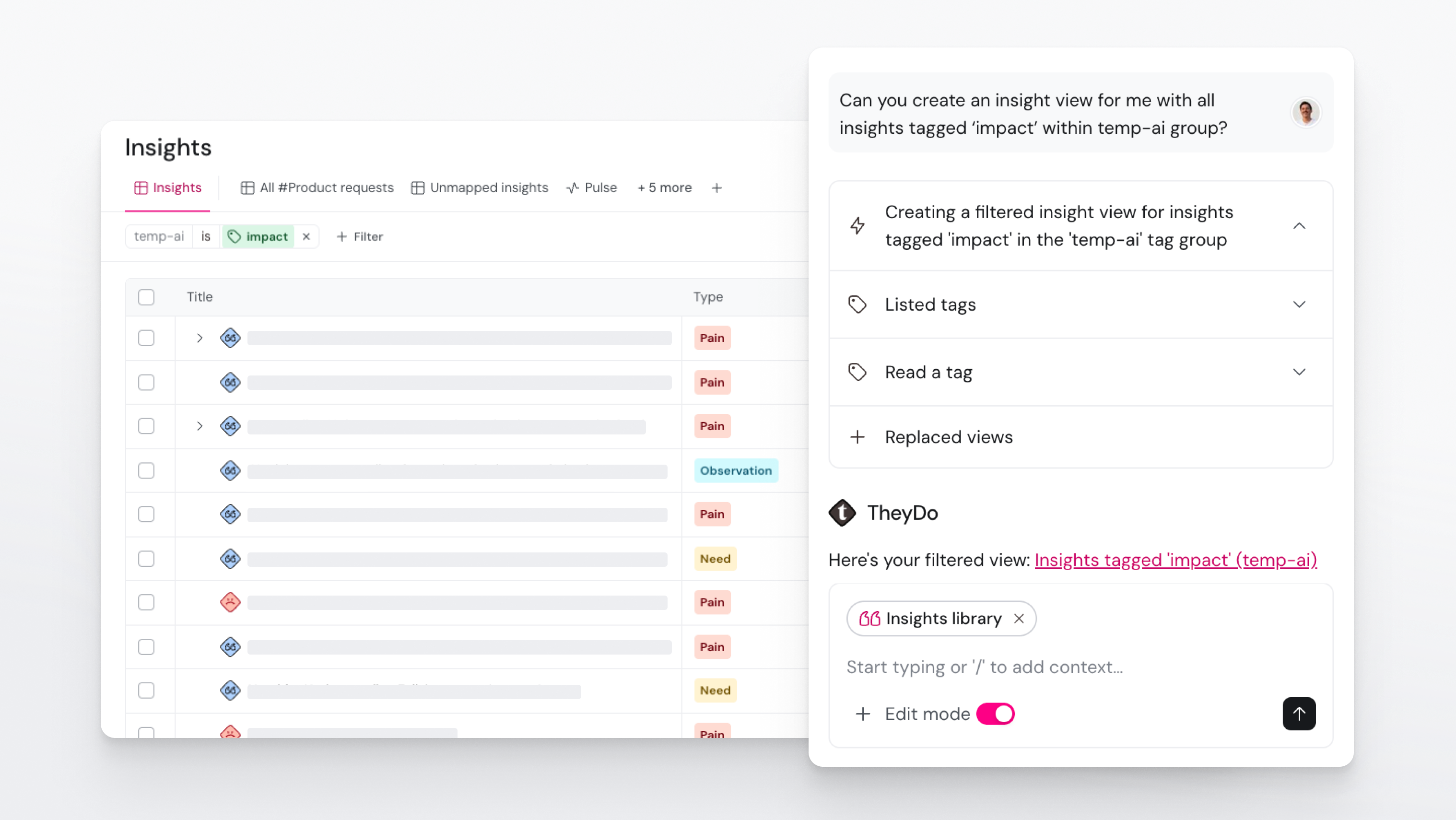This screenshot has height=820, width=1456.
Task: Open the temp-ai filter field selector
Action: pos(159,237)
